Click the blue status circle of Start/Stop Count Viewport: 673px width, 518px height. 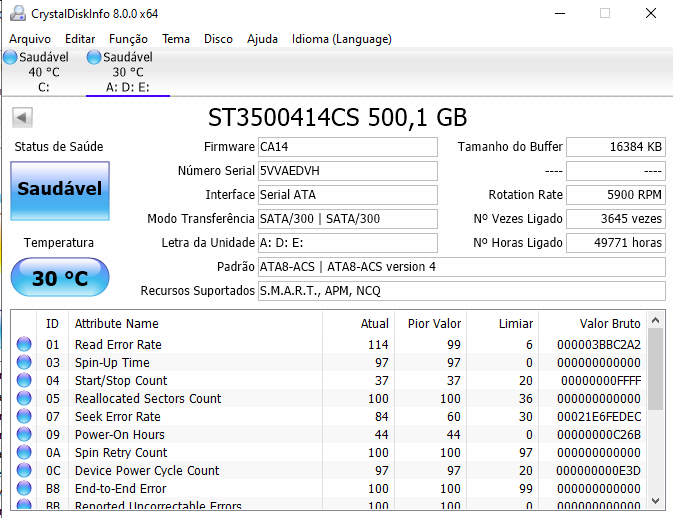pyautogui.click(x=24, y=380)
